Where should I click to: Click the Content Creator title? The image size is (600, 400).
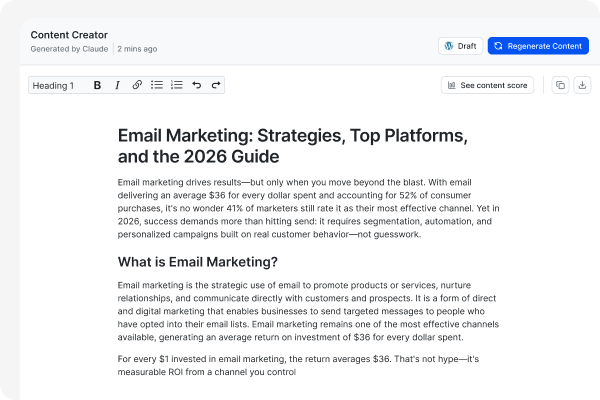pos(69,35)
